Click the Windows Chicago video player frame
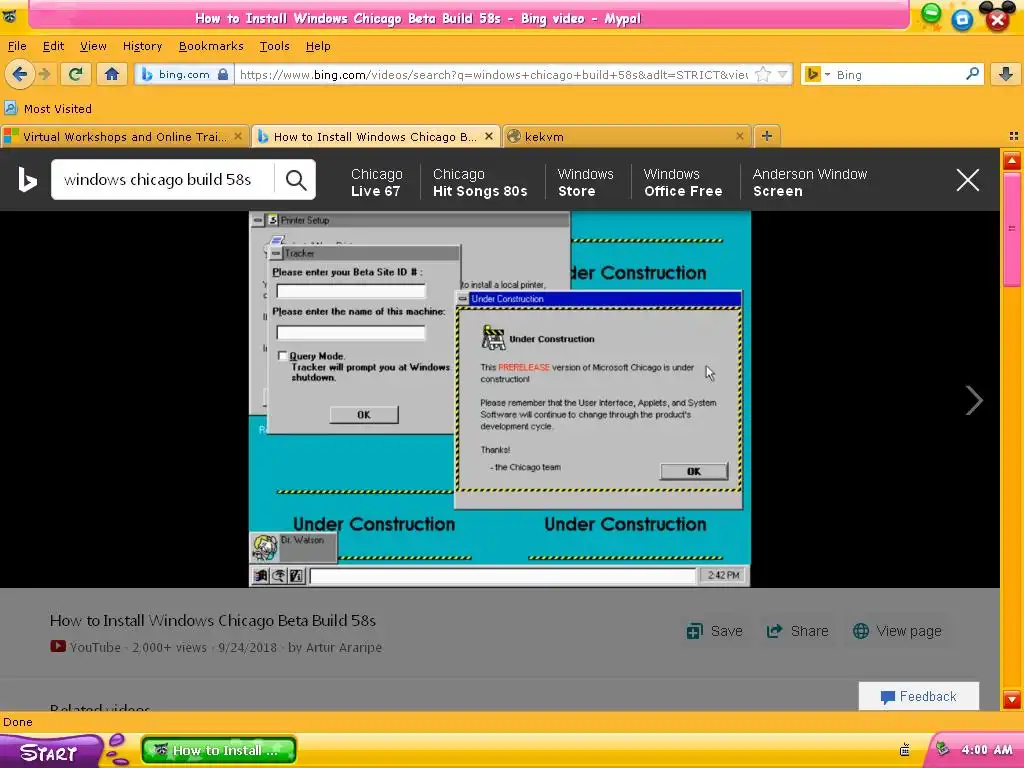The image size is (1024, 768). point(500,399)
